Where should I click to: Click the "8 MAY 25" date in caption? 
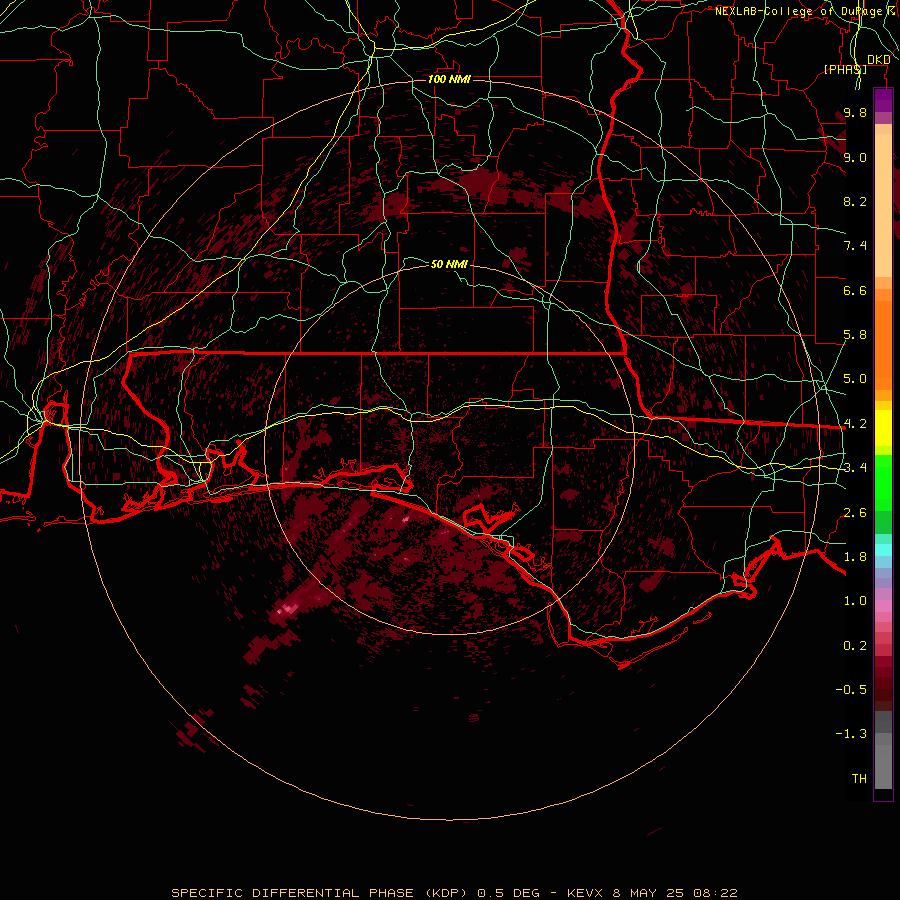[649, 893]
